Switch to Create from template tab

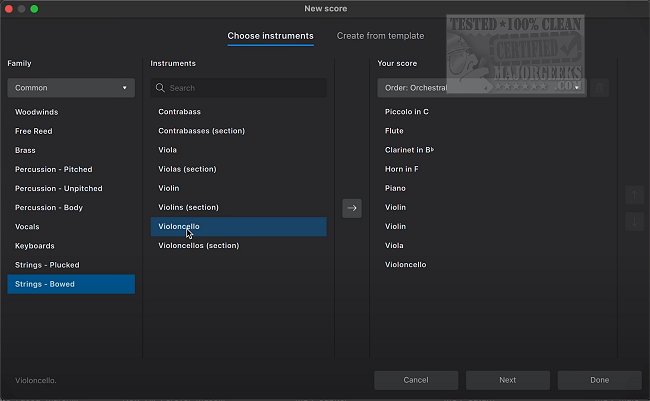click(380, 36)
